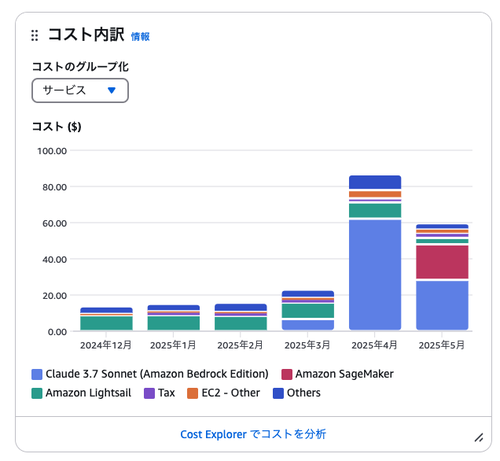The image size is (500, 461).
Task: Select the EC2 - Other legend label
Action: pyautogui.click(x=231, y=393)
